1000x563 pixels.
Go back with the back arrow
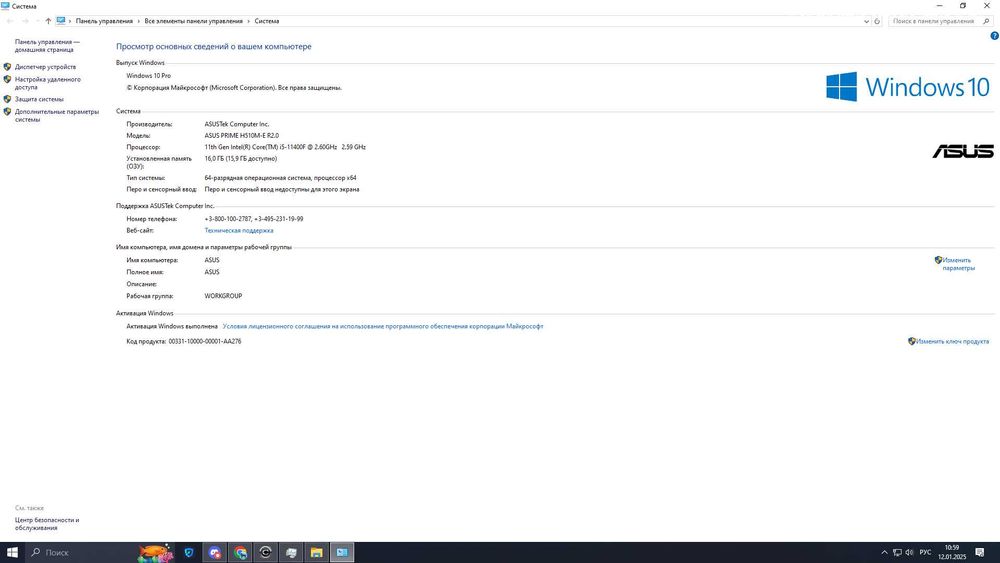coord(10,21)
